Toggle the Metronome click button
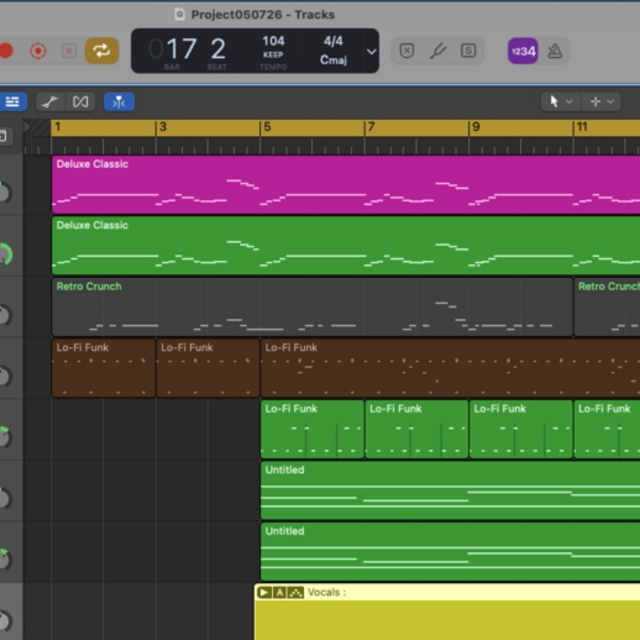 coord(555,51)
